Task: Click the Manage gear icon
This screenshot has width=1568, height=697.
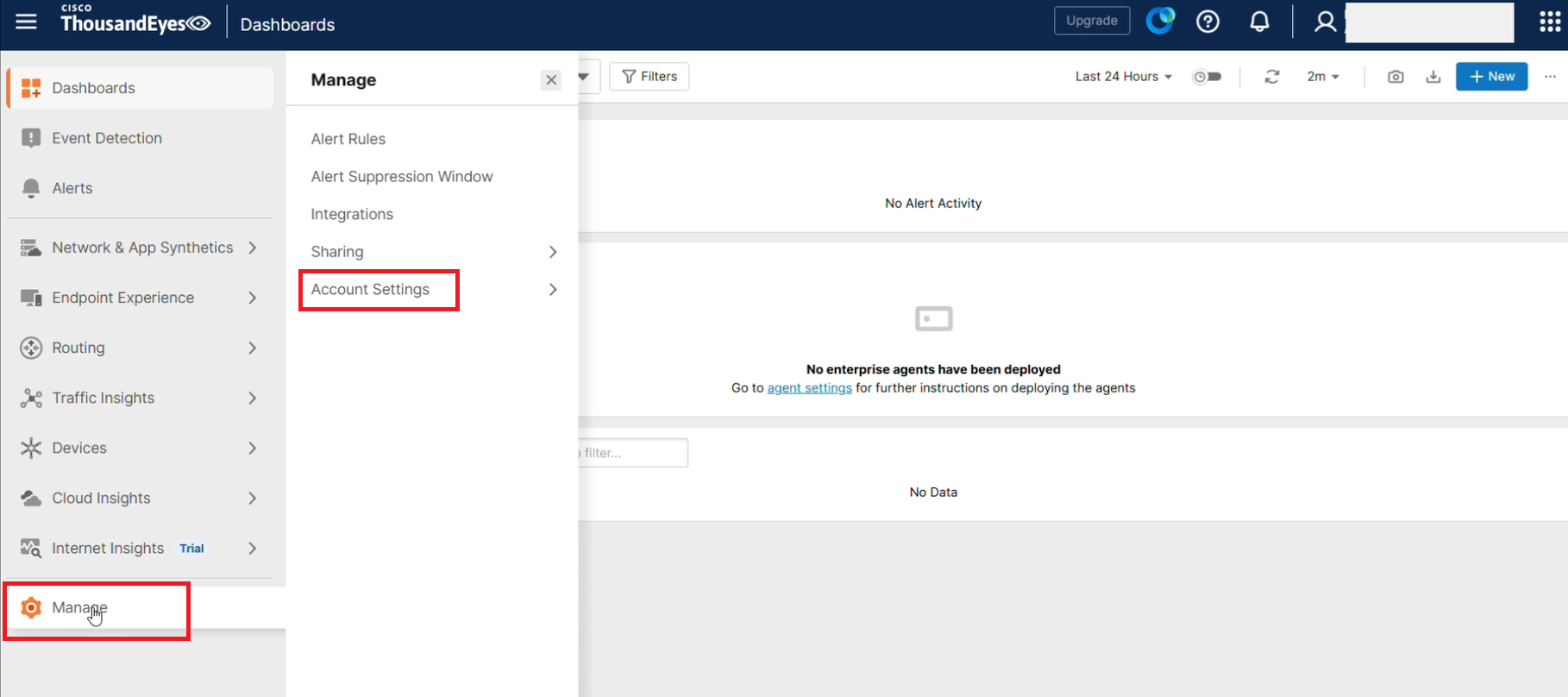Action: click(x=31, y=607)
